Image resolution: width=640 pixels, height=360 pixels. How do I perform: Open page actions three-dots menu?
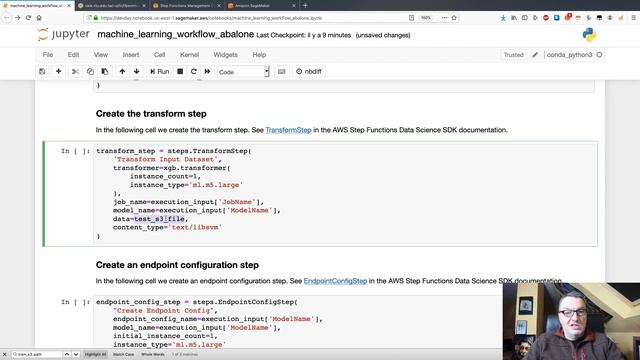pyautogui.click(x=444, y=18)
